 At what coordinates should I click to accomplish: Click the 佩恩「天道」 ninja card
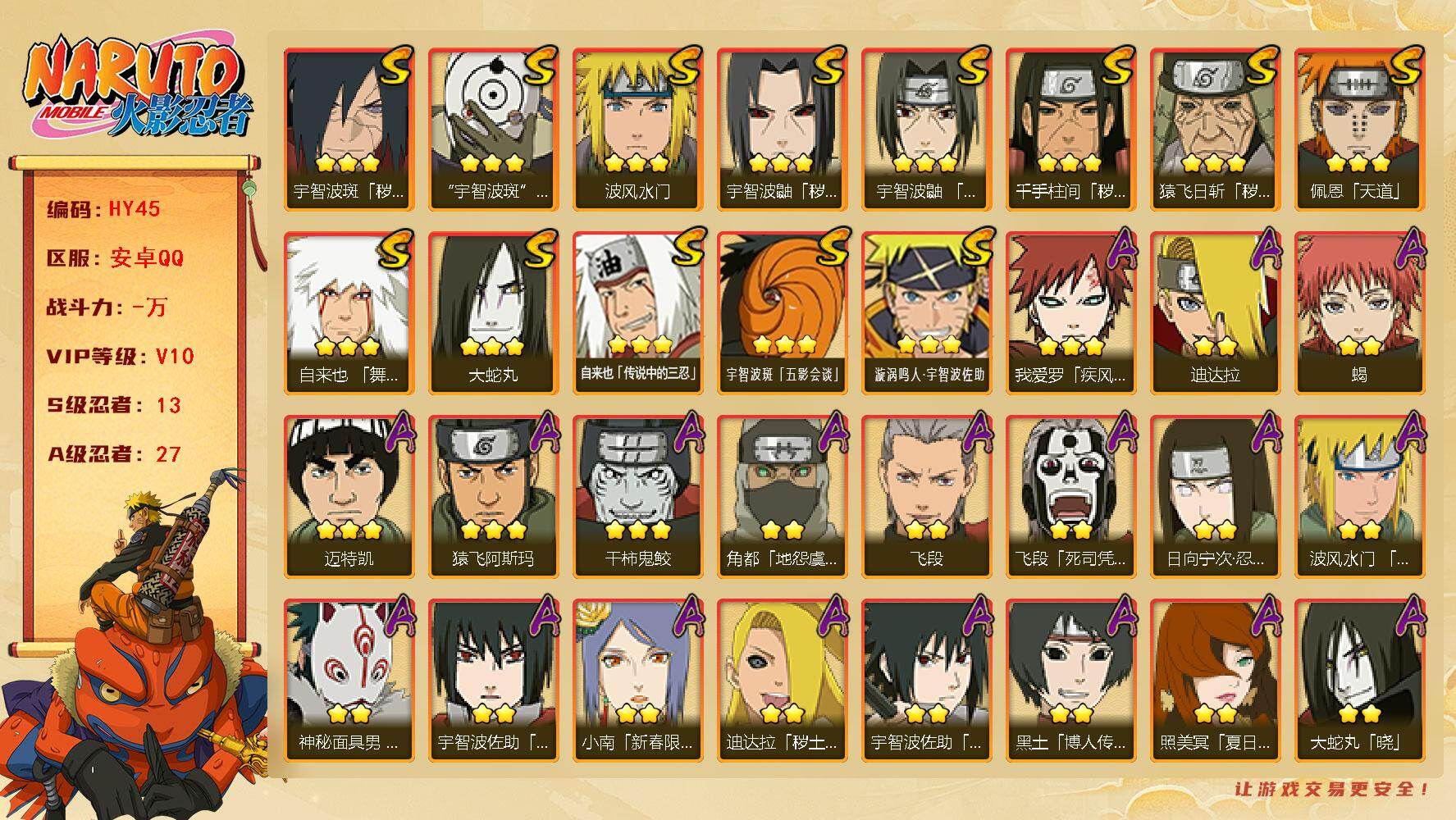(x=1359, y=130)
